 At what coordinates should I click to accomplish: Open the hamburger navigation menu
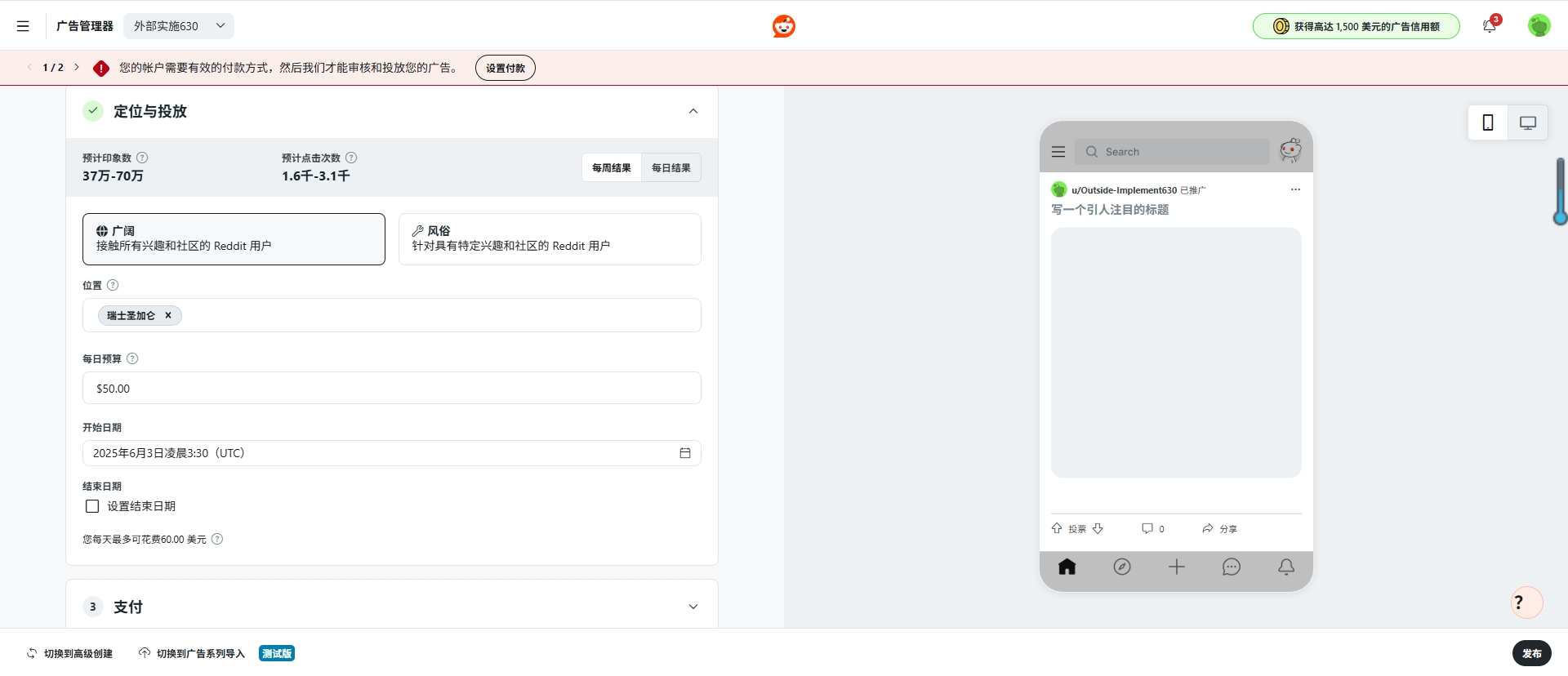coord(23,26)
